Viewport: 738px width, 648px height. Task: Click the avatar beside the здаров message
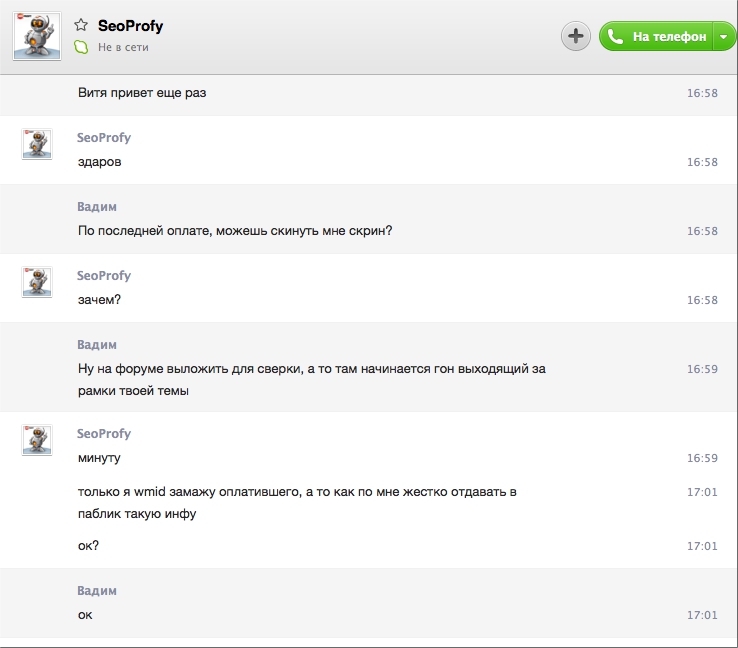[x=37, y=144]
